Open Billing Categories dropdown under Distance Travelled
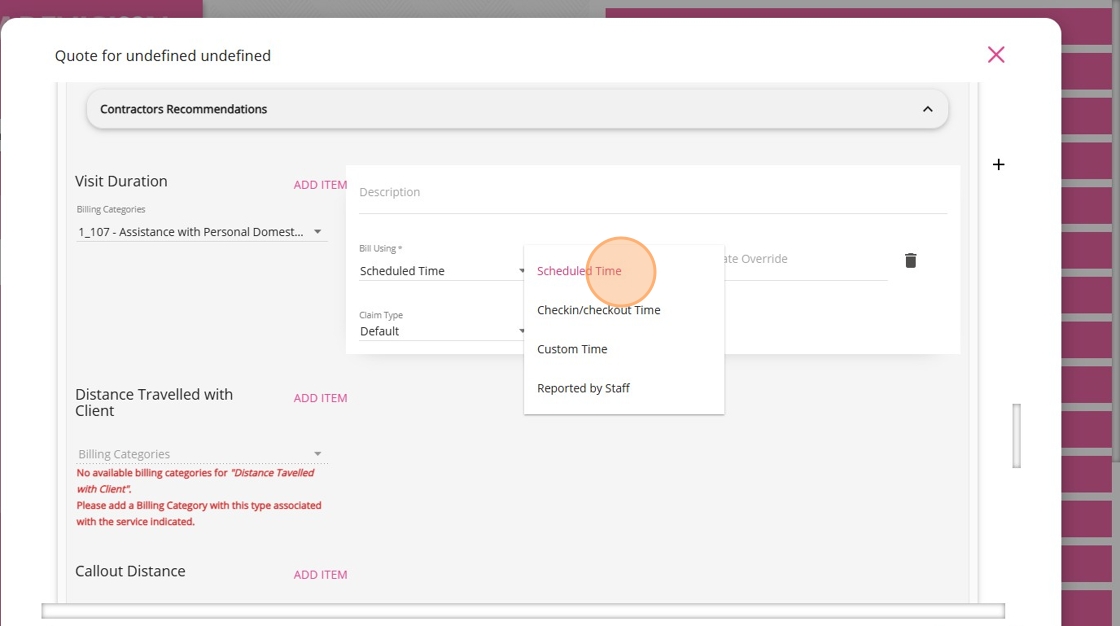Viewport: 1120px width, 626px height. click(201, 454)
